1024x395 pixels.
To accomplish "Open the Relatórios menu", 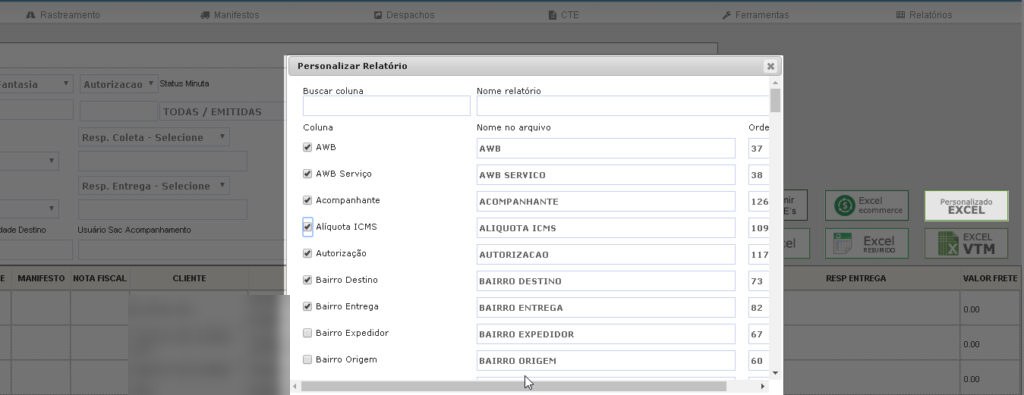I will click(x=923, y=15).
